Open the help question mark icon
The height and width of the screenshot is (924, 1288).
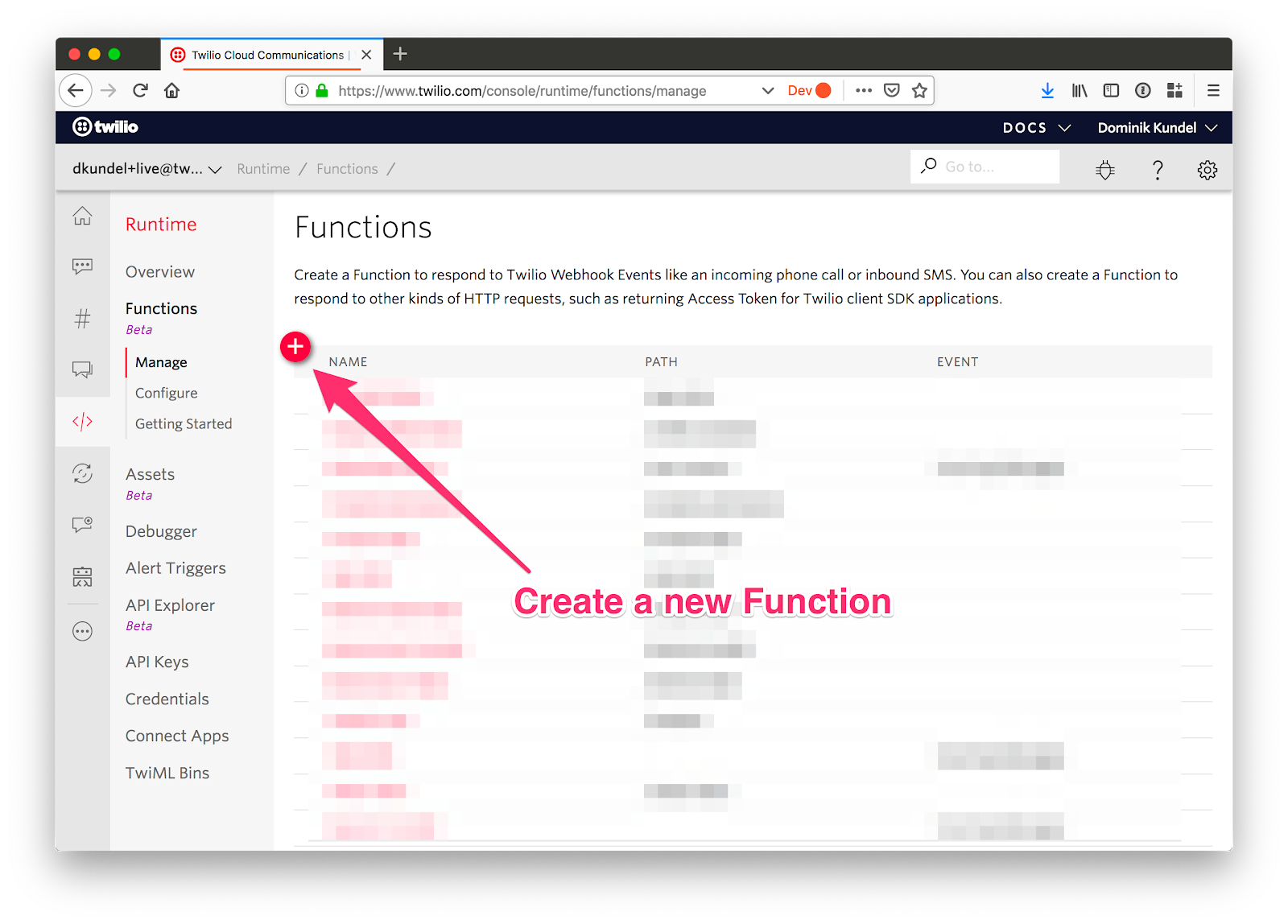click(x=1158, y=170)
